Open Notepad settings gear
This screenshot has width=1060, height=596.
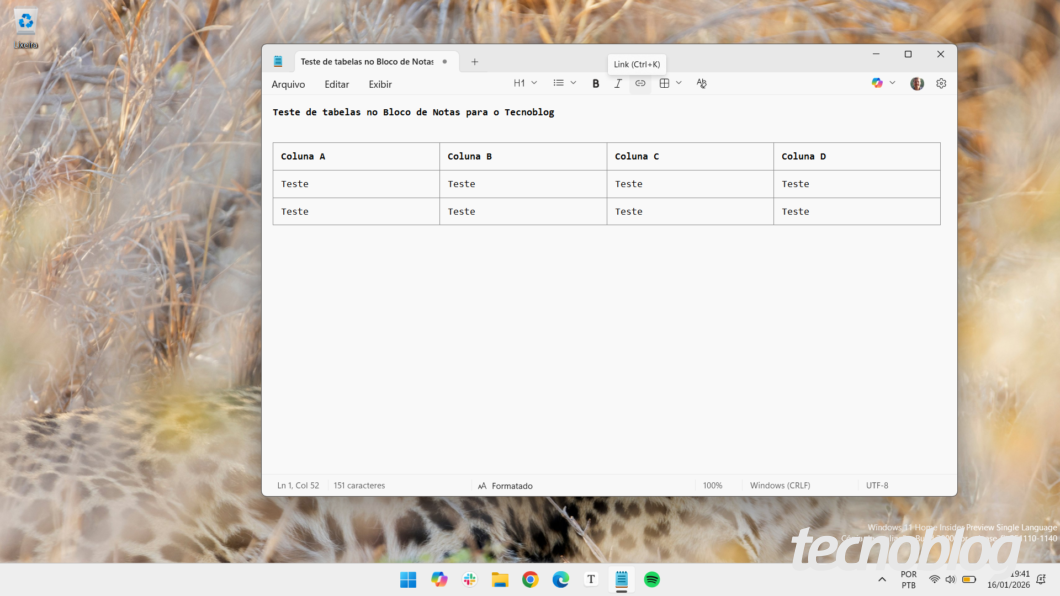coord(940,83)
